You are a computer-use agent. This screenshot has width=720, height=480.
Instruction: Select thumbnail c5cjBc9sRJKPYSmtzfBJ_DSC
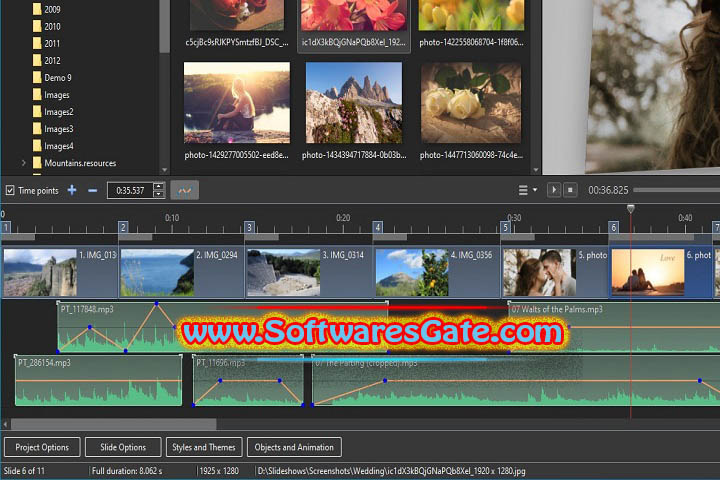pyautogui.click(x=237, y=15)
